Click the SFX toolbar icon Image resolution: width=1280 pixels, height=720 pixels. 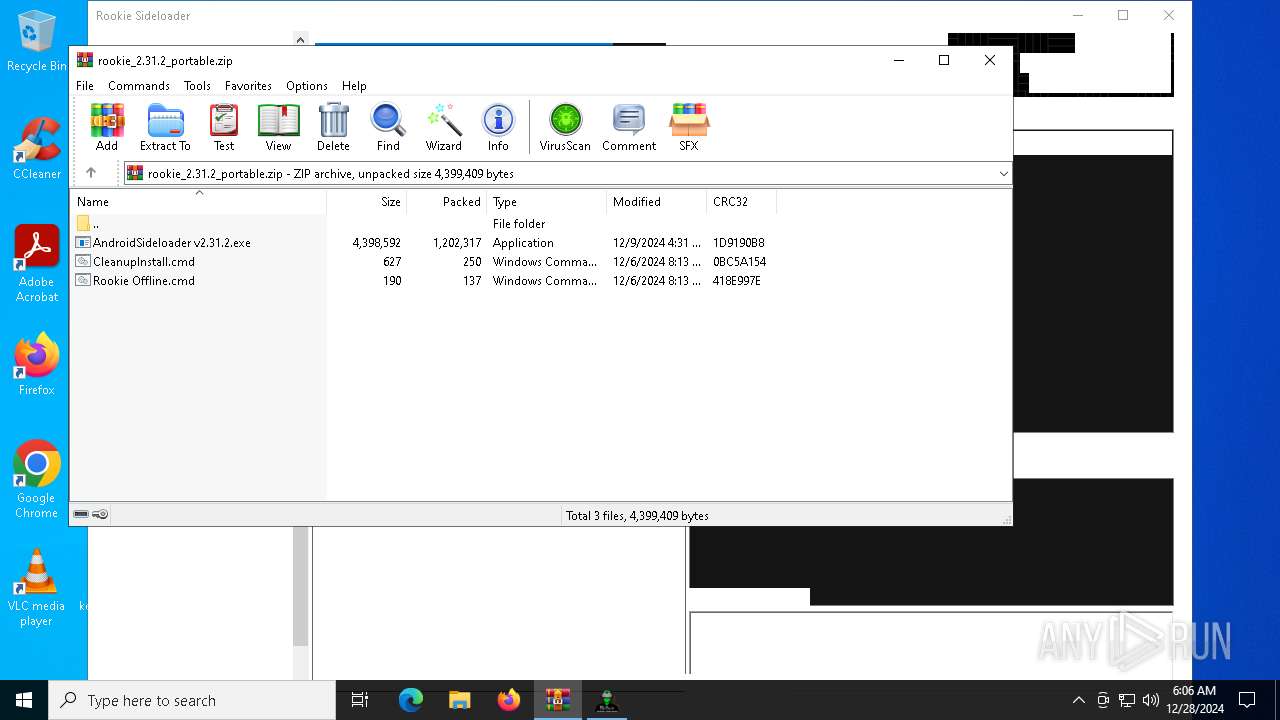[689, 127]
